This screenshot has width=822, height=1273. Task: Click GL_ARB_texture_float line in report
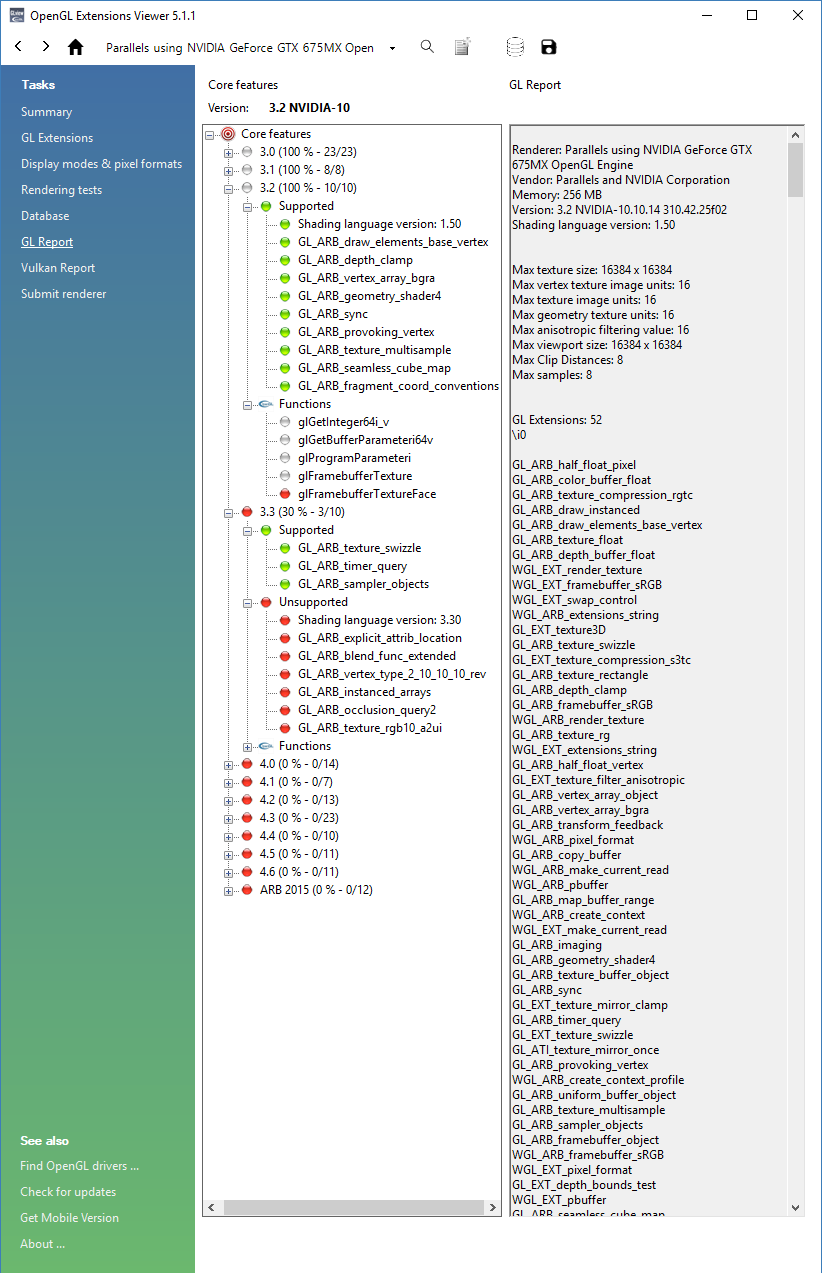567,540
